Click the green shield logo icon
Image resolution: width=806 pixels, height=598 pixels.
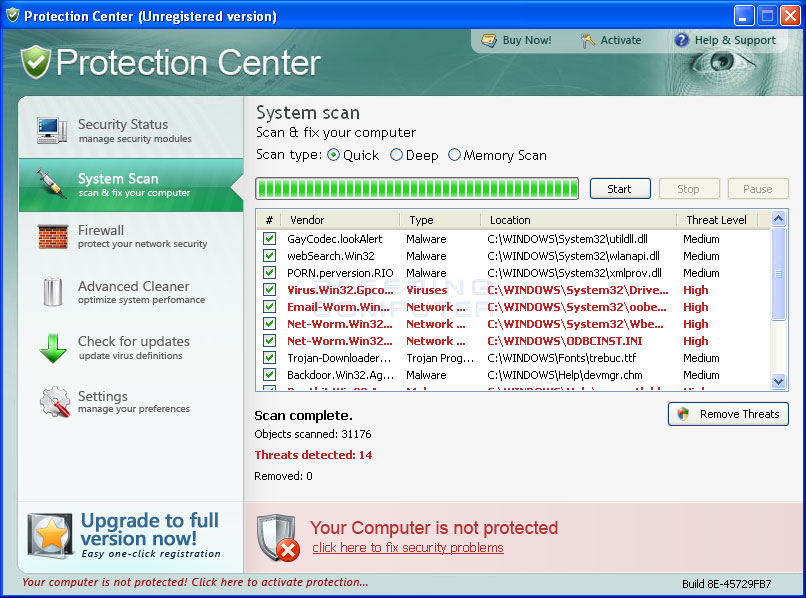(x=35, y=62)
